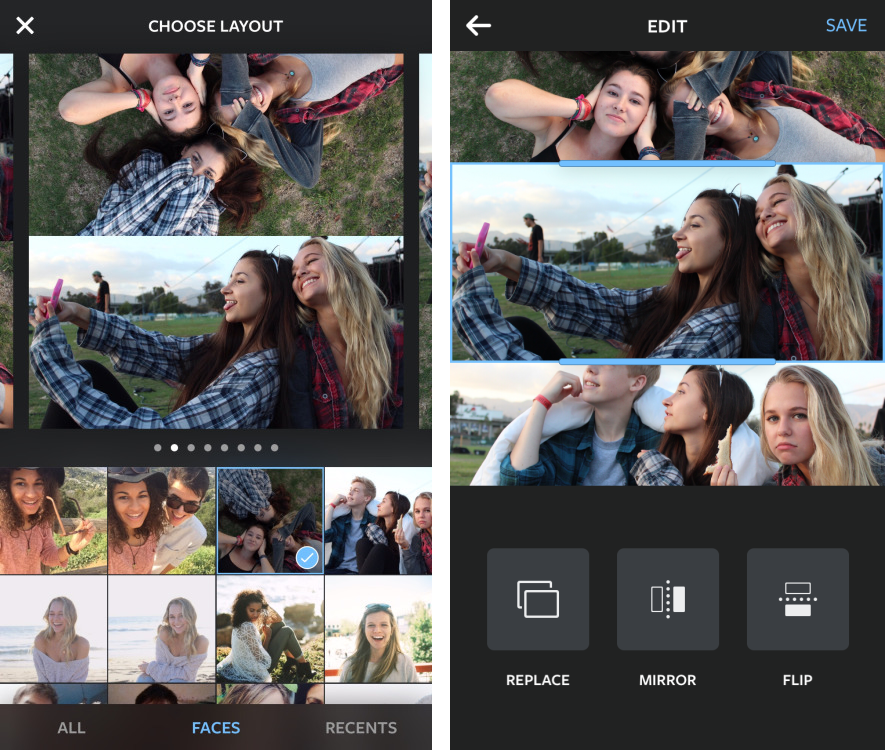Select the curly-haired girl with sunglasses thumbnail
Viewport: 885px width, 750px height.
click(53, 520)
